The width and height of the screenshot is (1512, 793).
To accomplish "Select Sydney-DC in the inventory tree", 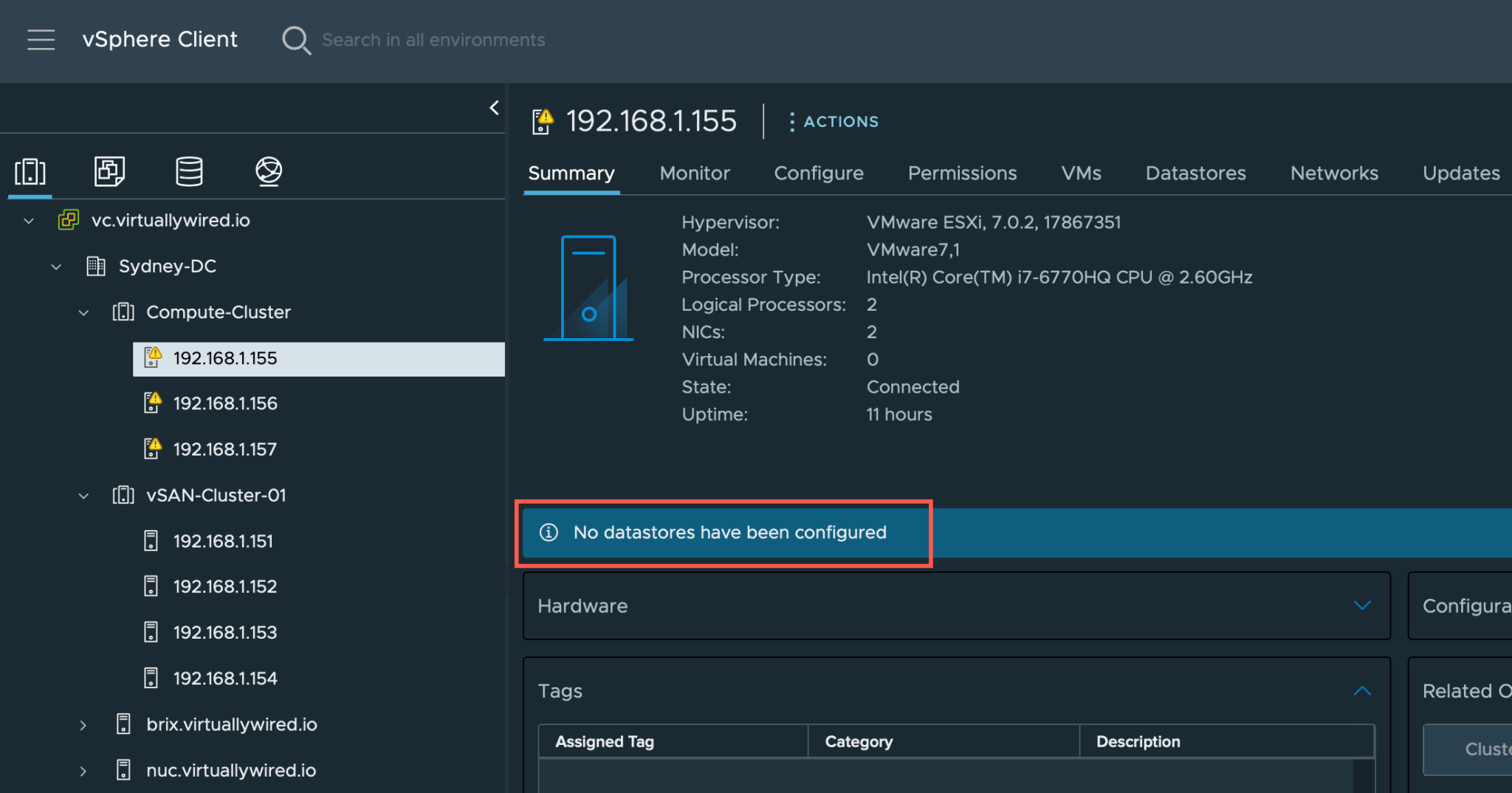I will click(x=168, y=266).
